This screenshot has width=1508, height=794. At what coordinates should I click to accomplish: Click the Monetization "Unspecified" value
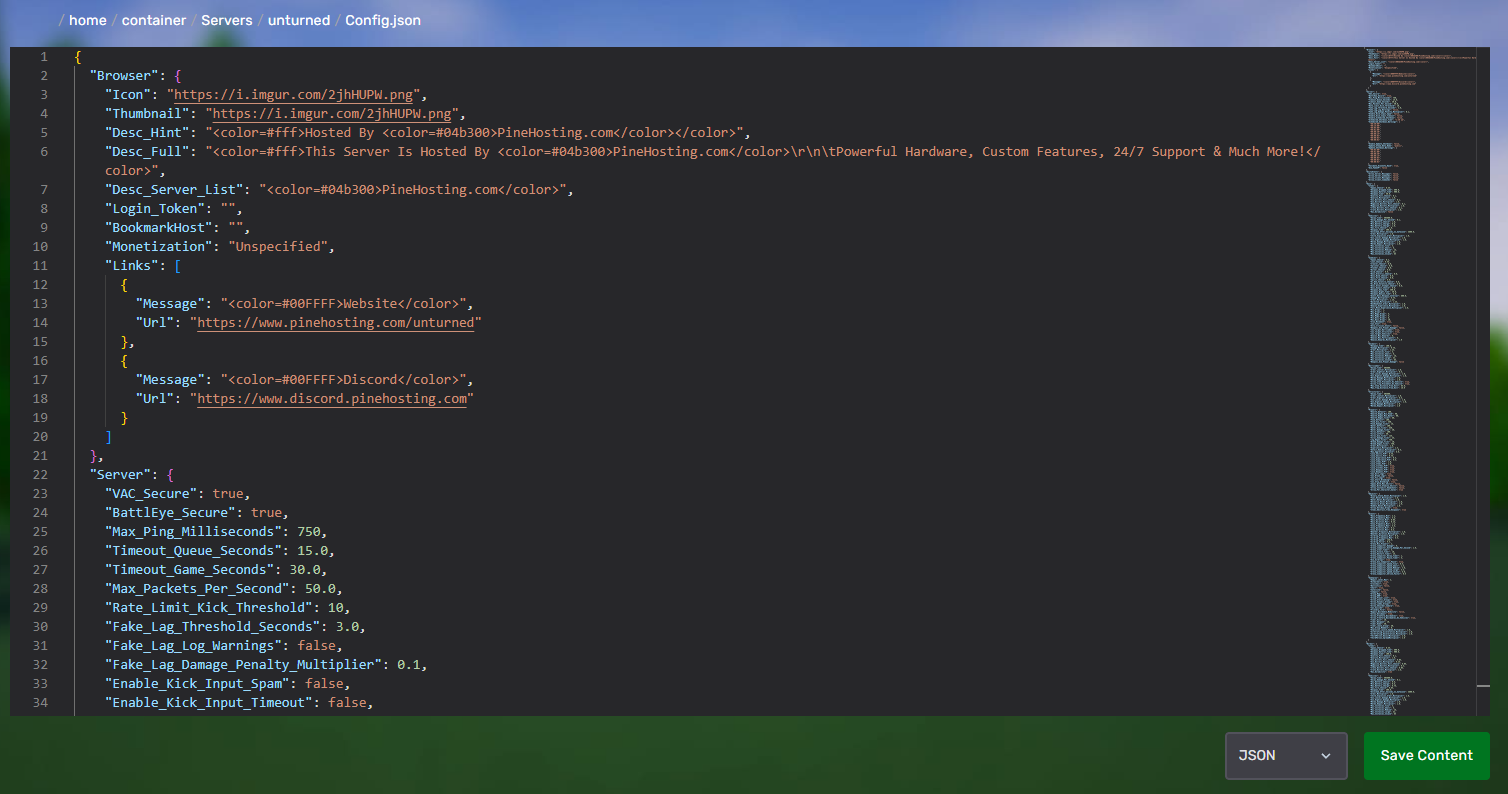280,247
